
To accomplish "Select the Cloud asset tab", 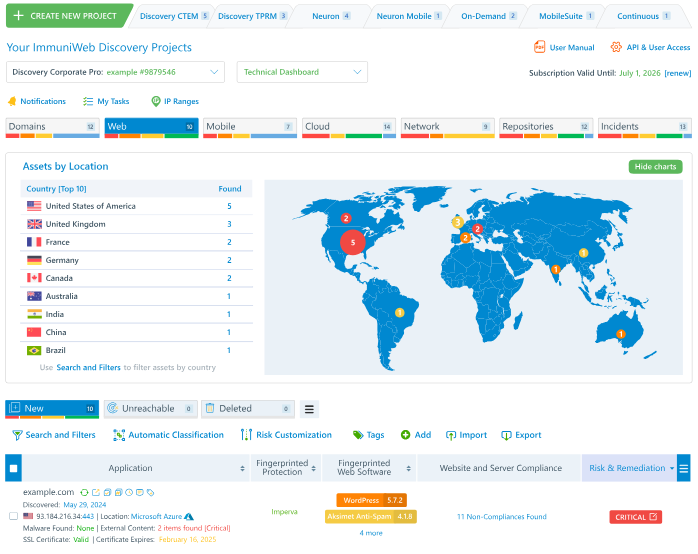I will [x=349, y=128].
